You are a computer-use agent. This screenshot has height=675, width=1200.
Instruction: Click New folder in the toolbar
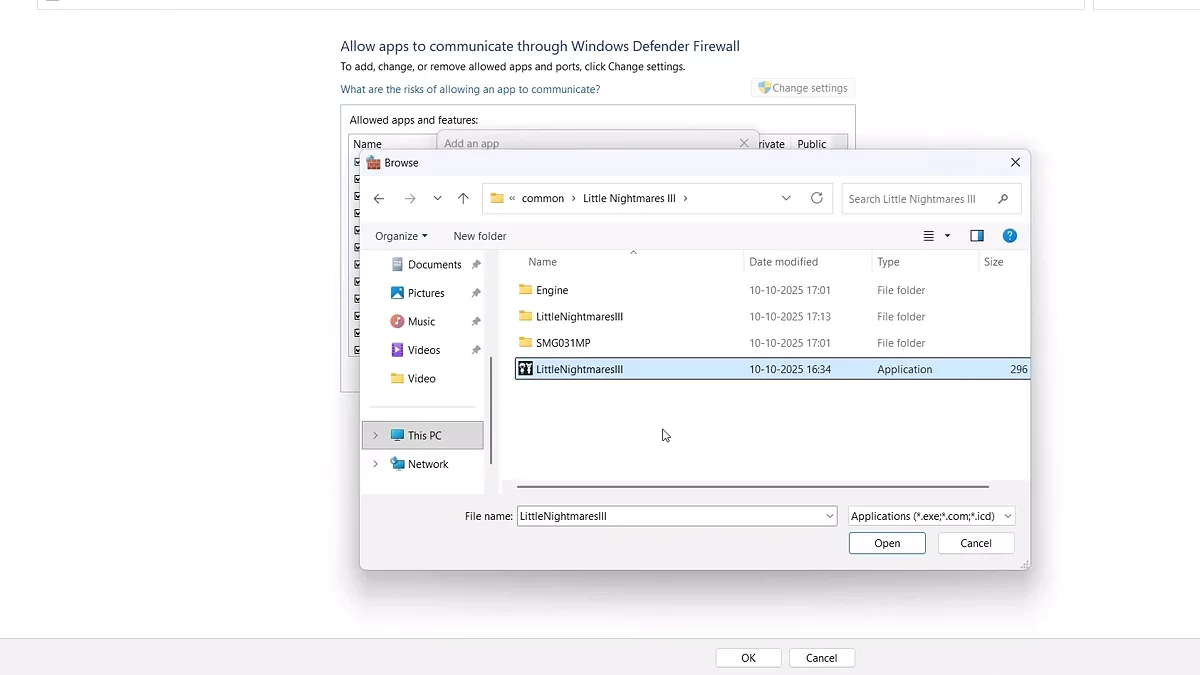coord(480,236)
